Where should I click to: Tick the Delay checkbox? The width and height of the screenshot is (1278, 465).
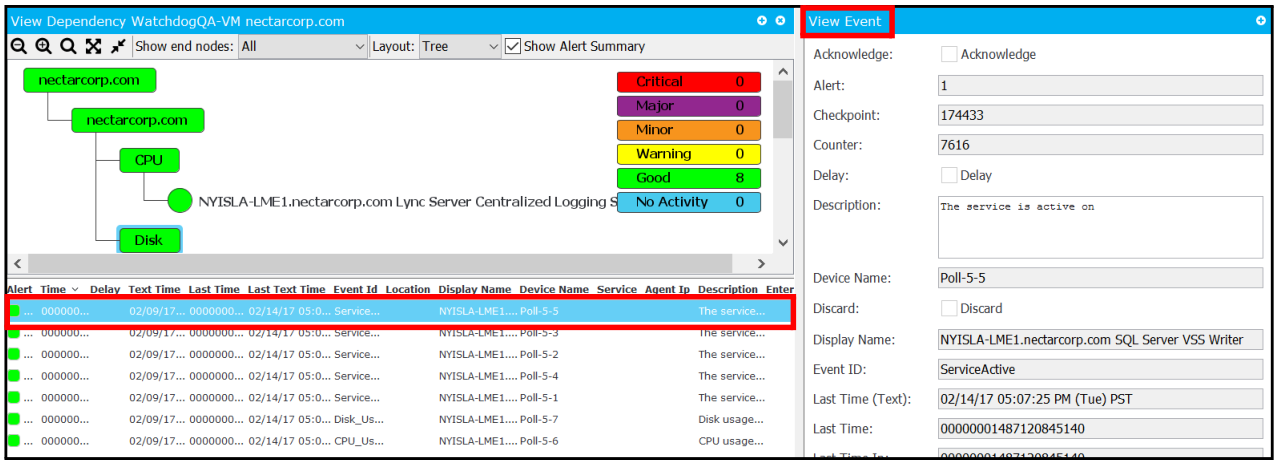tap(949, 175)
